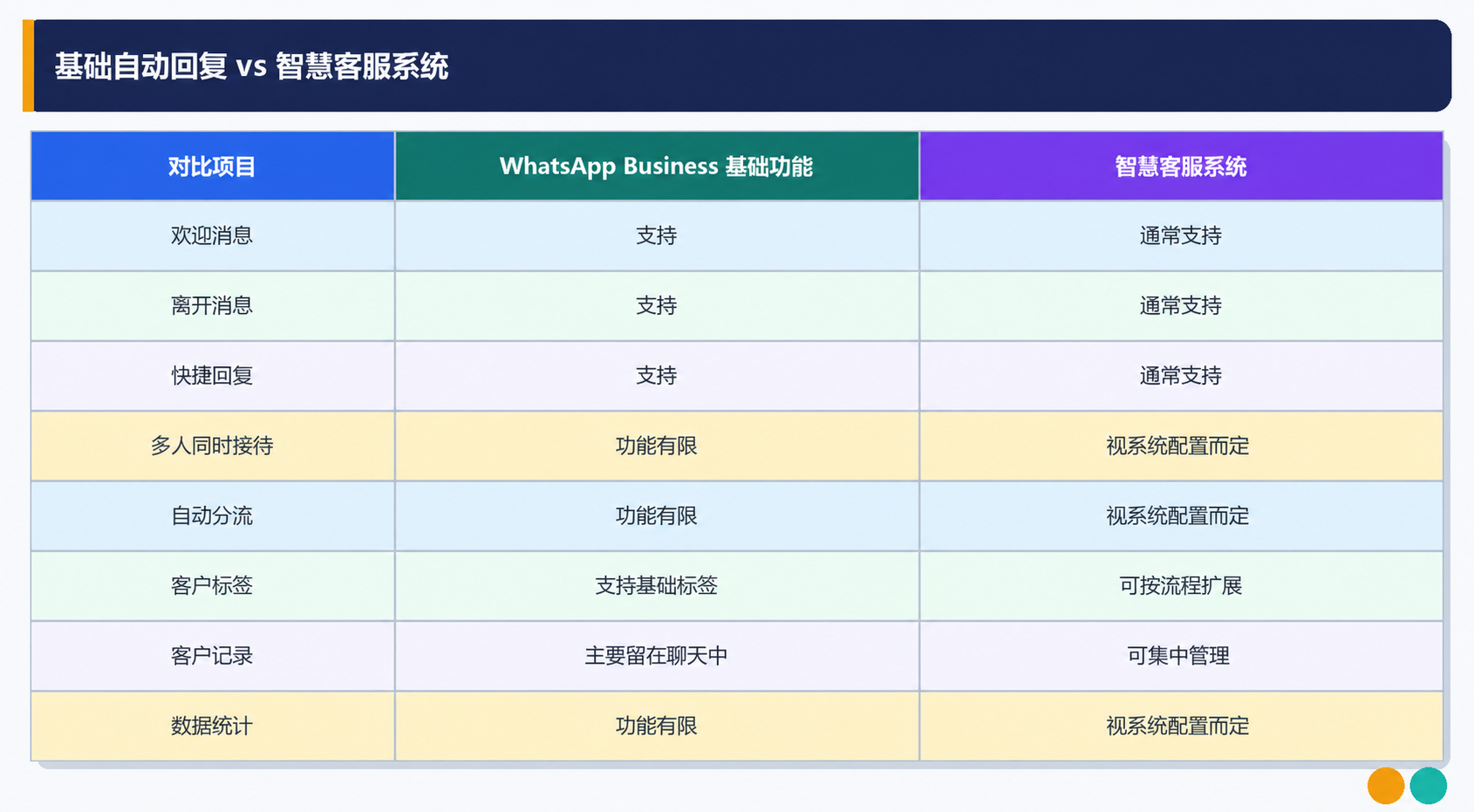Screen dimensions: 1474x812
Task: Select the 多人同时接待 row label
Action: click(x=212, y=446)
